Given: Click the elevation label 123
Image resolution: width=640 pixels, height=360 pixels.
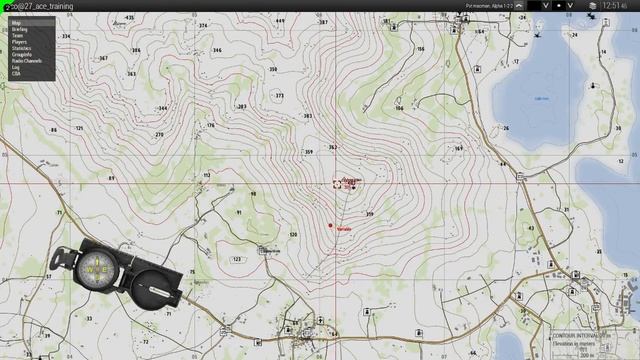Looking at the screenshot, I should point(237,259).
